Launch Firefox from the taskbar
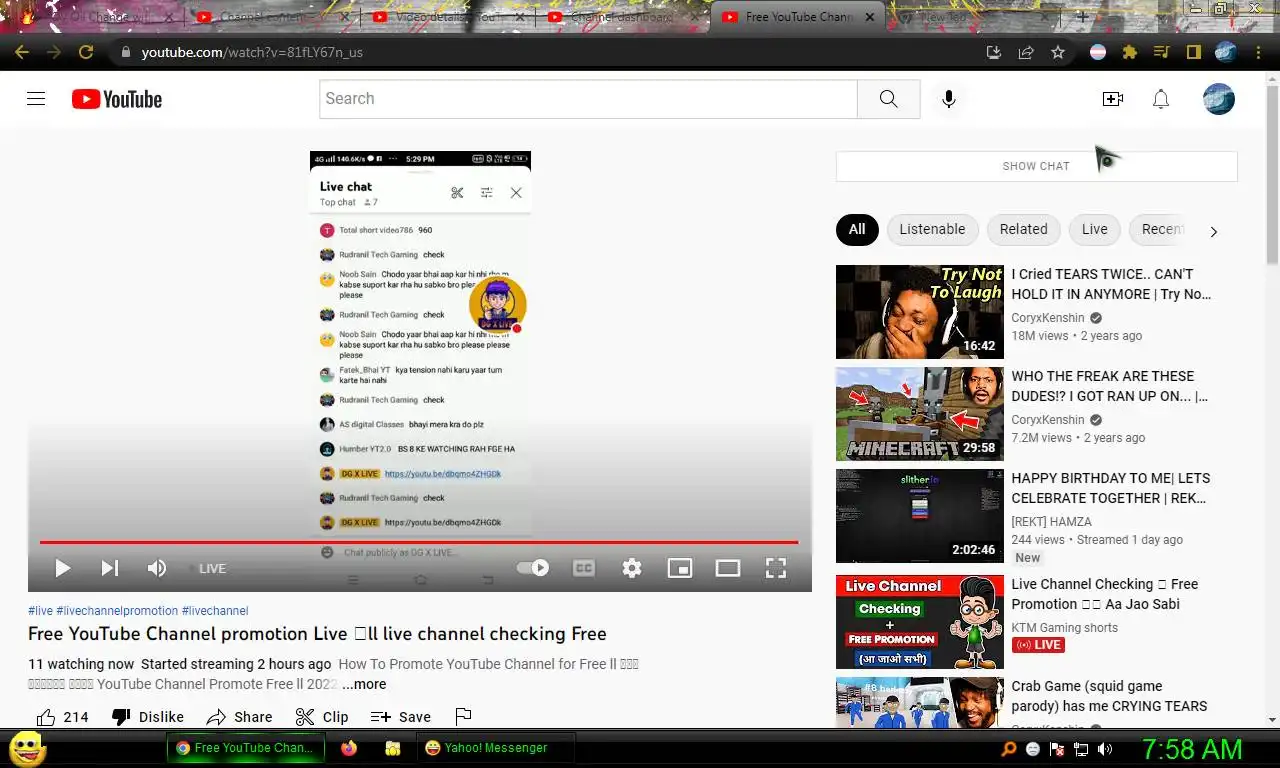 click(x=349, y=748)
